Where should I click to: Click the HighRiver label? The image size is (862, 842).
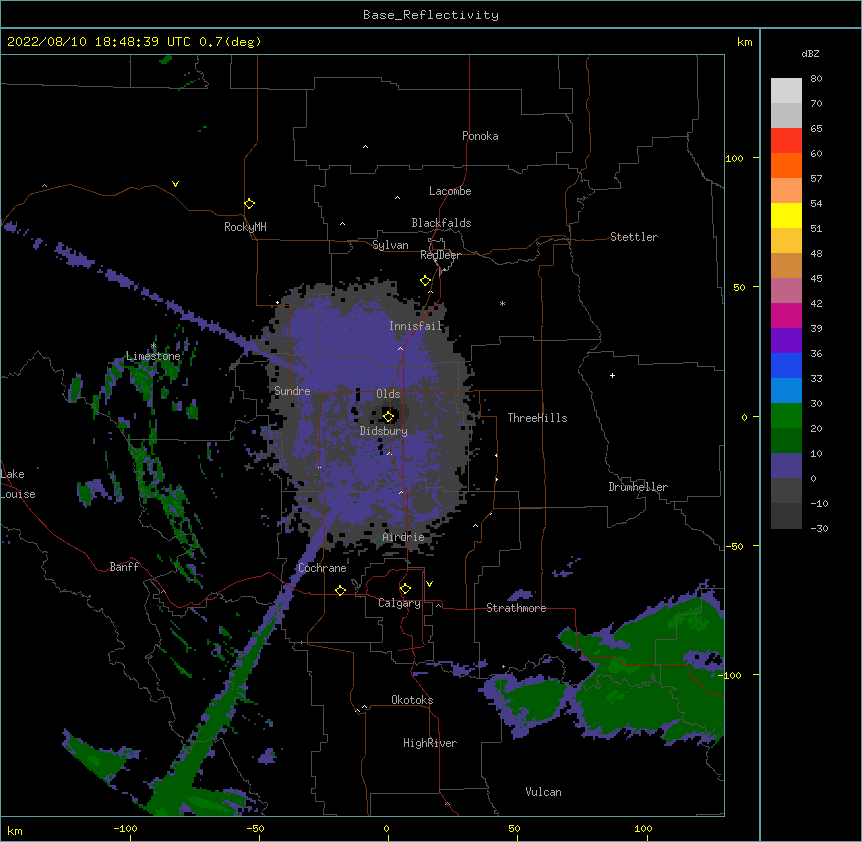click(x=430, y=743)
